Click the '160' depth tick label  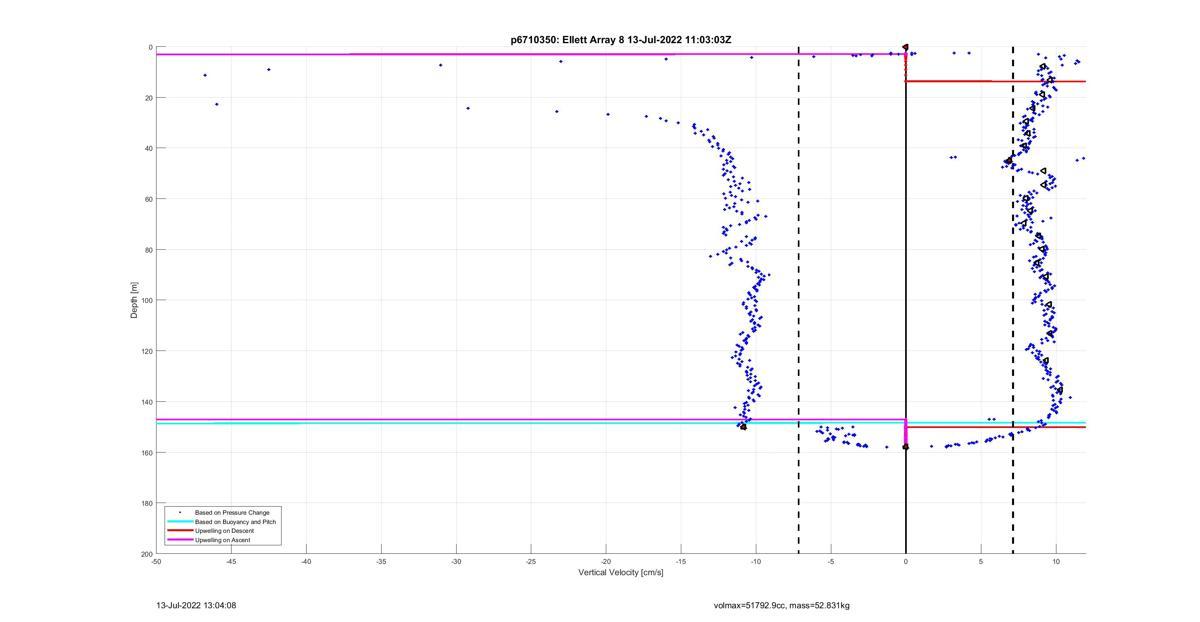pyautogui.click(x=146, y=452)
